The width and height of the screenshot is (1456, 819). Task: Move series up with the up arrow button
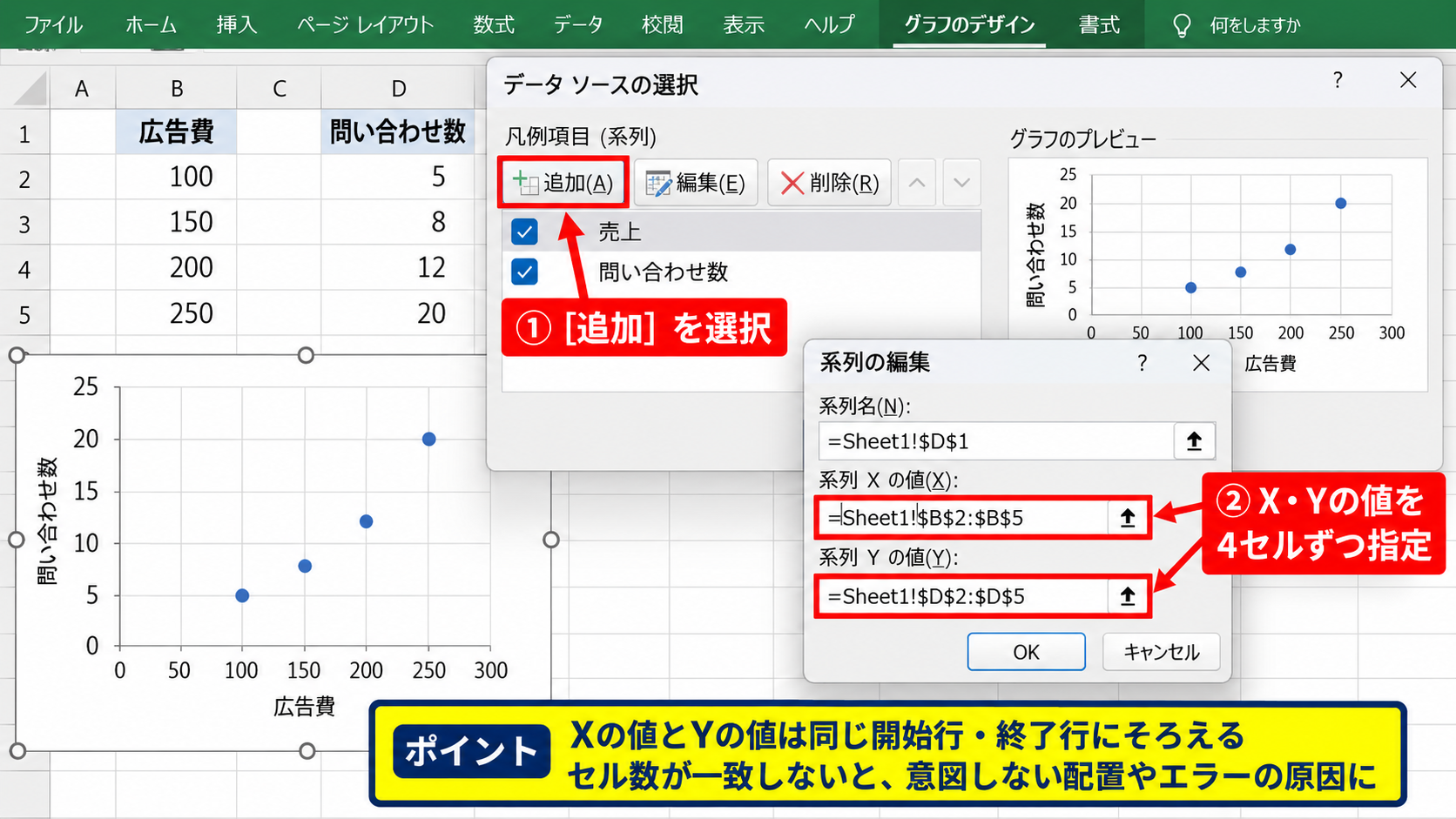click(x=917, y=183)
